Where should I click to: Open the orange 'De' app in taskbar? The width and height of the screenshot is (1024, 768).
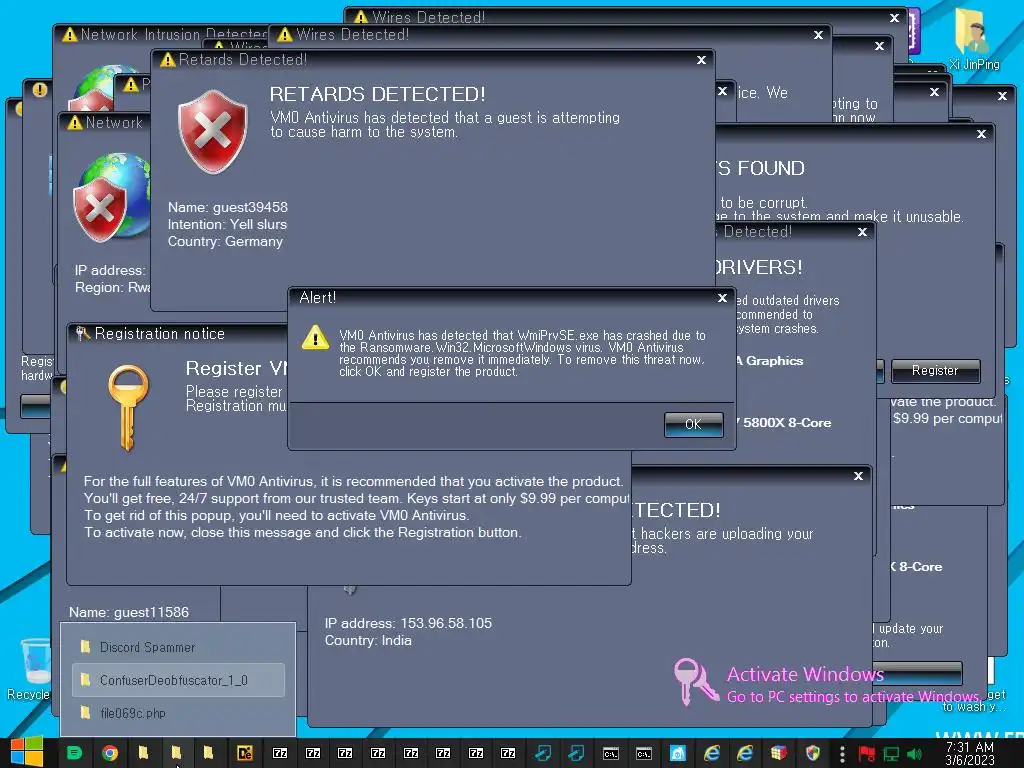pos(245,753)
